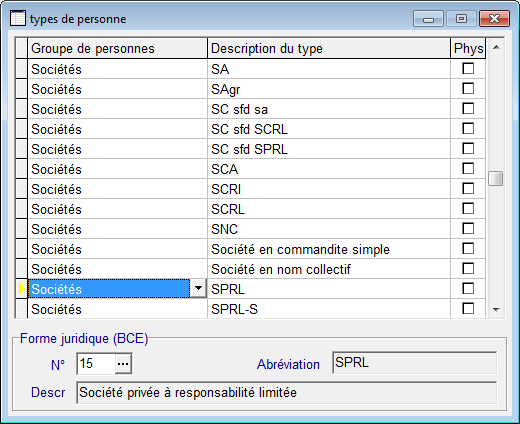Select the Groupe de personnes cell for SCA
Image resolution: width=520 pixels, height=424 pixels.
pyautogui.click(x=118, y=169)
